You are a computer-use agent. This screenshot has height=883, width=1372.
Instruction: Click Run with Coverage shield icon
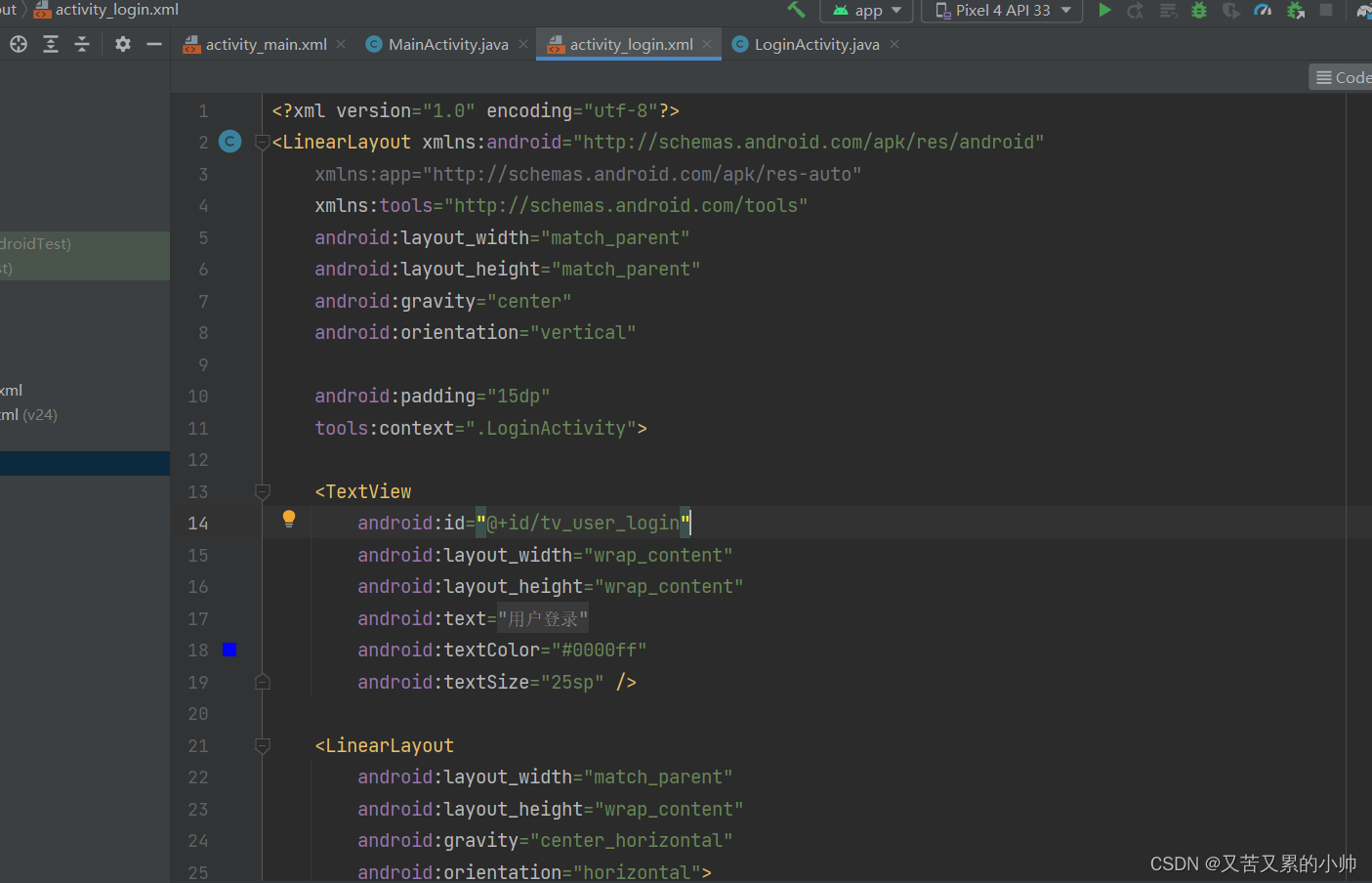coord(1231,11)
